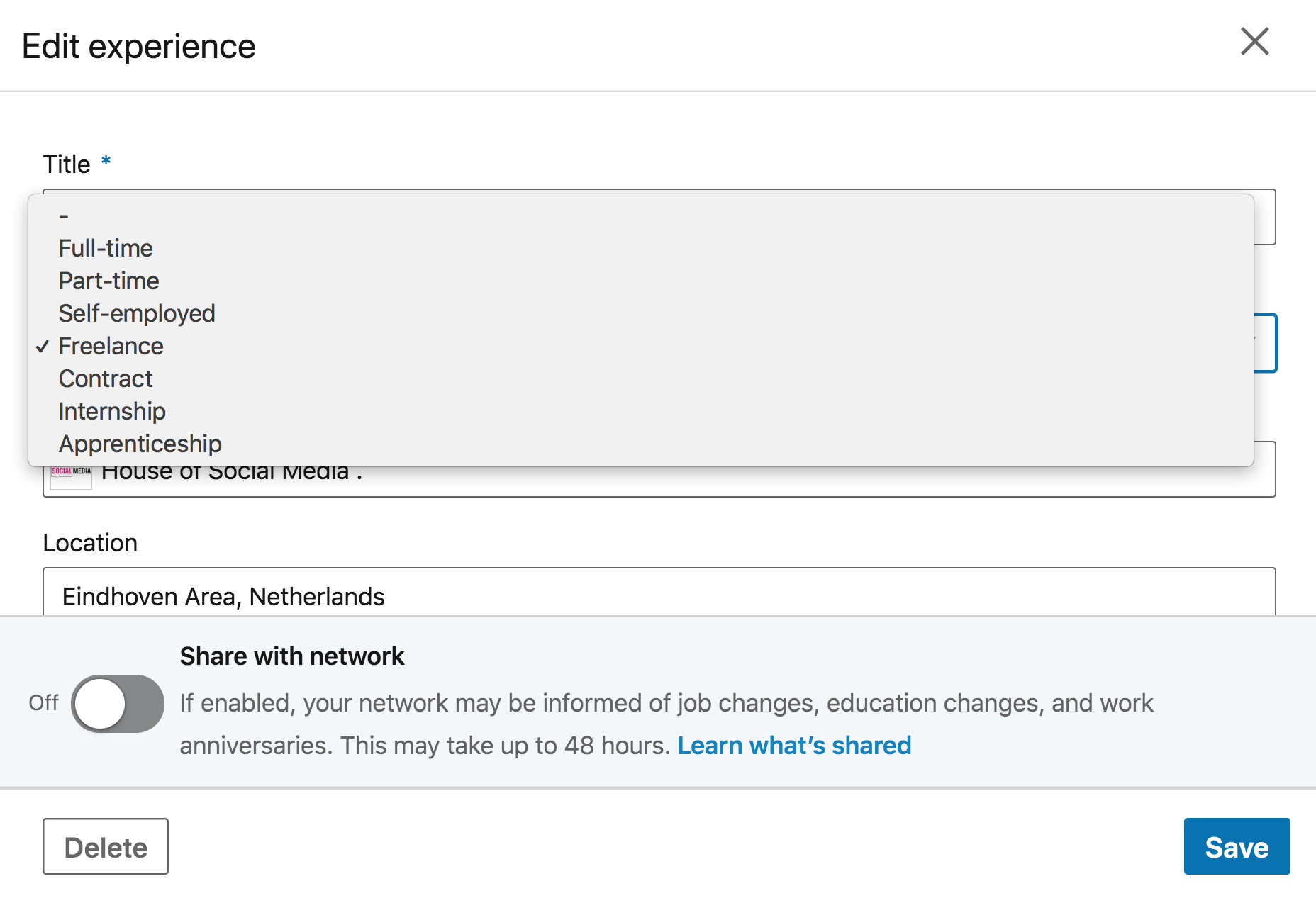The height and width of the screenshot is (903, 1316).
Task: Close the Edit experience dialog
Action: (1254, 42)
